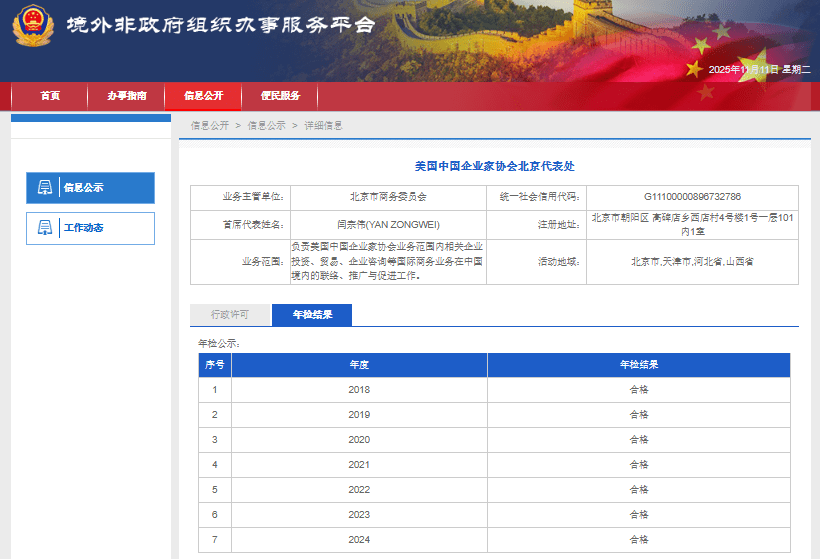Click serial number 7 in the table

215,540
